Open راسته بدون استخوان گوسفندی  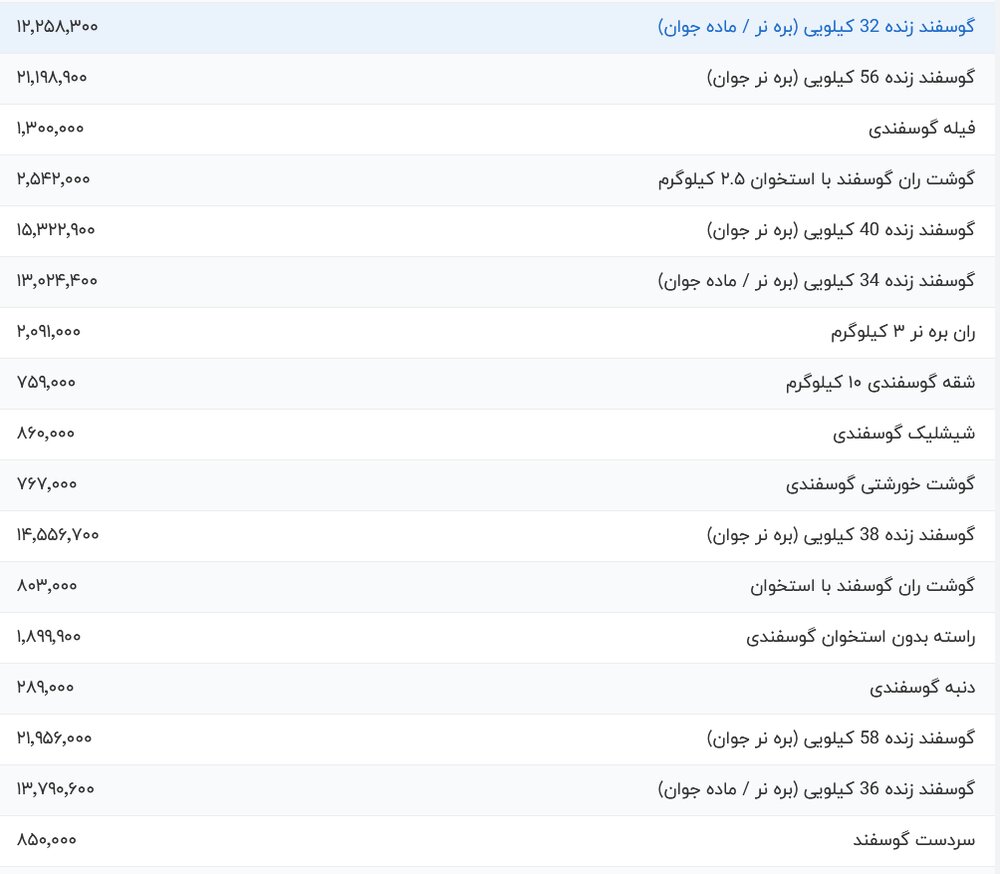[860, 638]
